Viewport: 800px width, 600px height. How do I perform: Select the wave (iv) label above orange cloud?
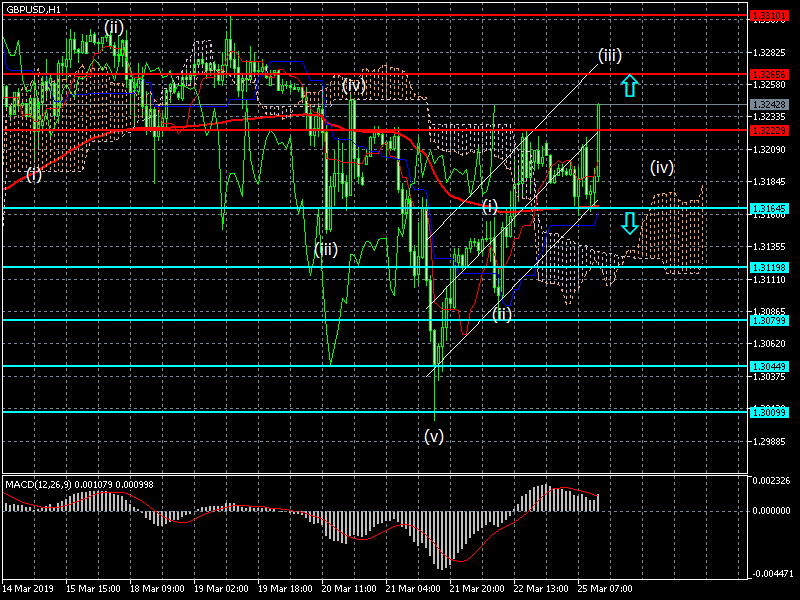pos(662,167)
